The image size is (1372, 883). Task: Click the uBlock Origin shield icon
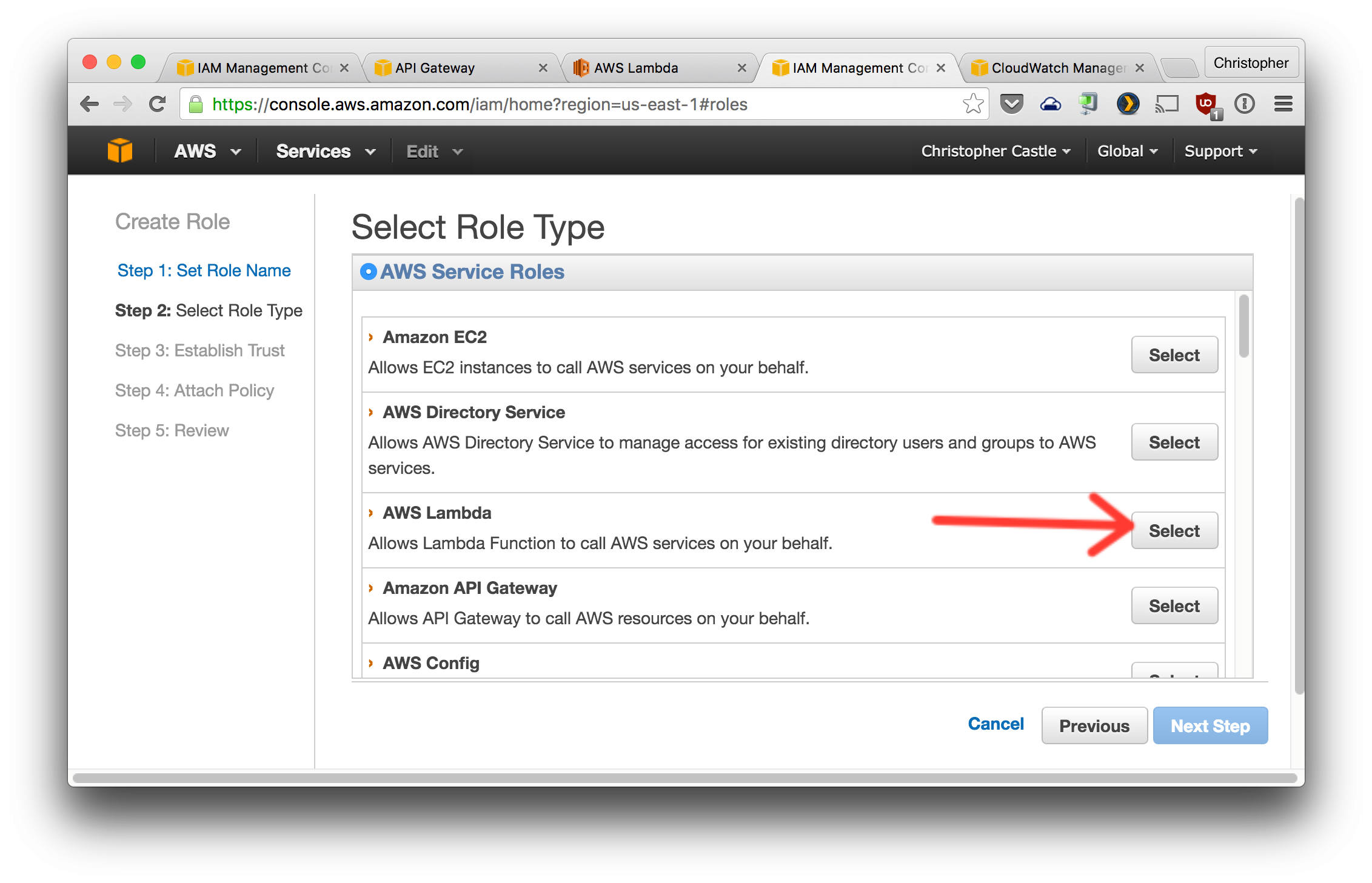point(1206,104)
